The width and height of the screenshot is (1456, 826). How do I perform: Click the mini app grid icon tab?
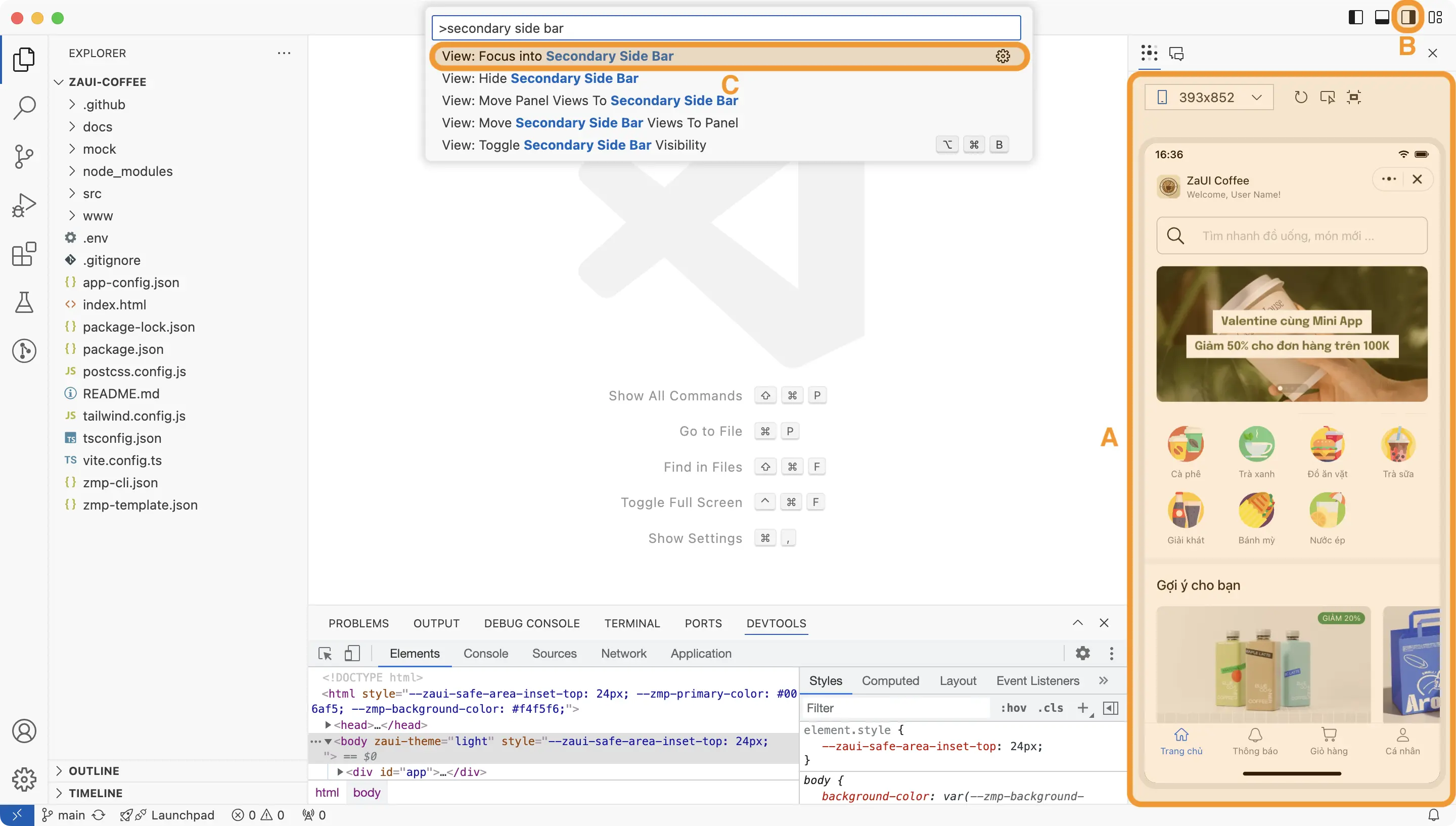pos(1149,53)
